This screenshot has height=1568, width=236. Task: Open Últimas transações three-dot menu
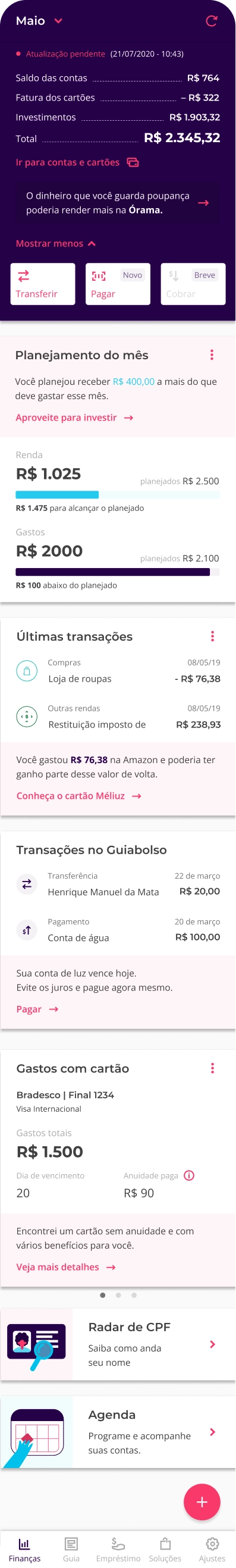[212, 636]
